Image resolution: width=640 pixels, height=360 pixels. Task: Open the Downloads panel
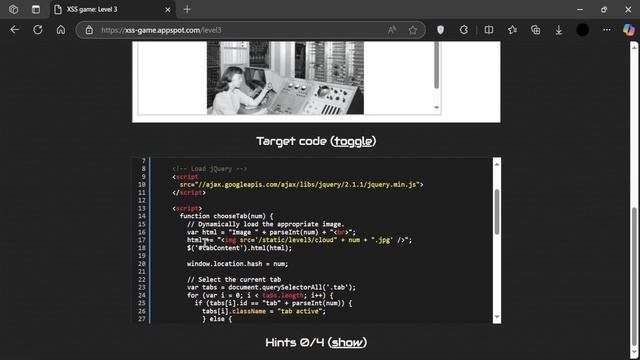559,30
